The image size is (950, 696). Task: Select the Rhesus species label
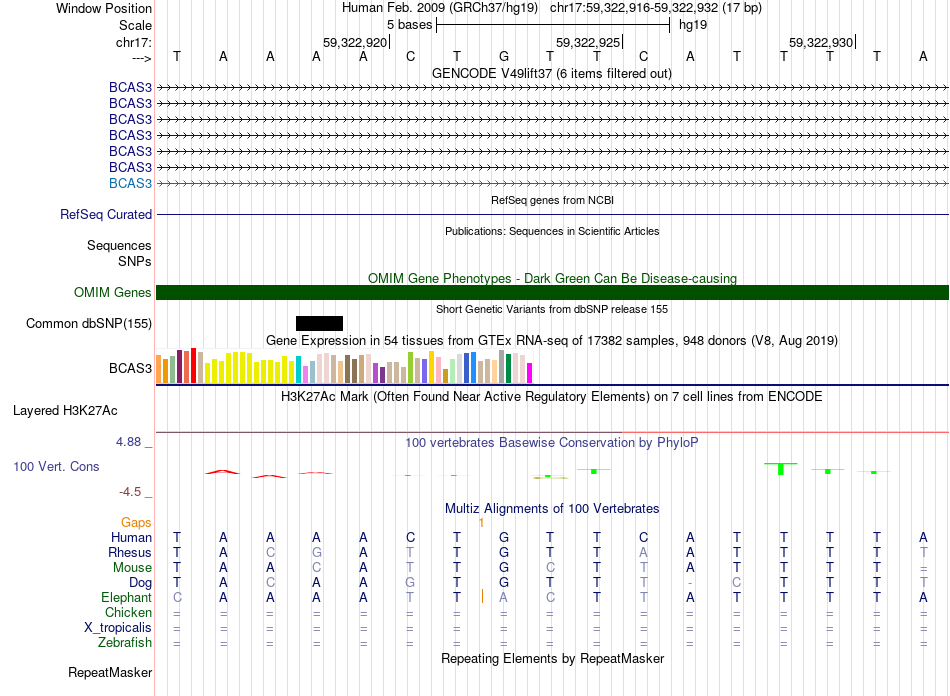tap(130, 552)
